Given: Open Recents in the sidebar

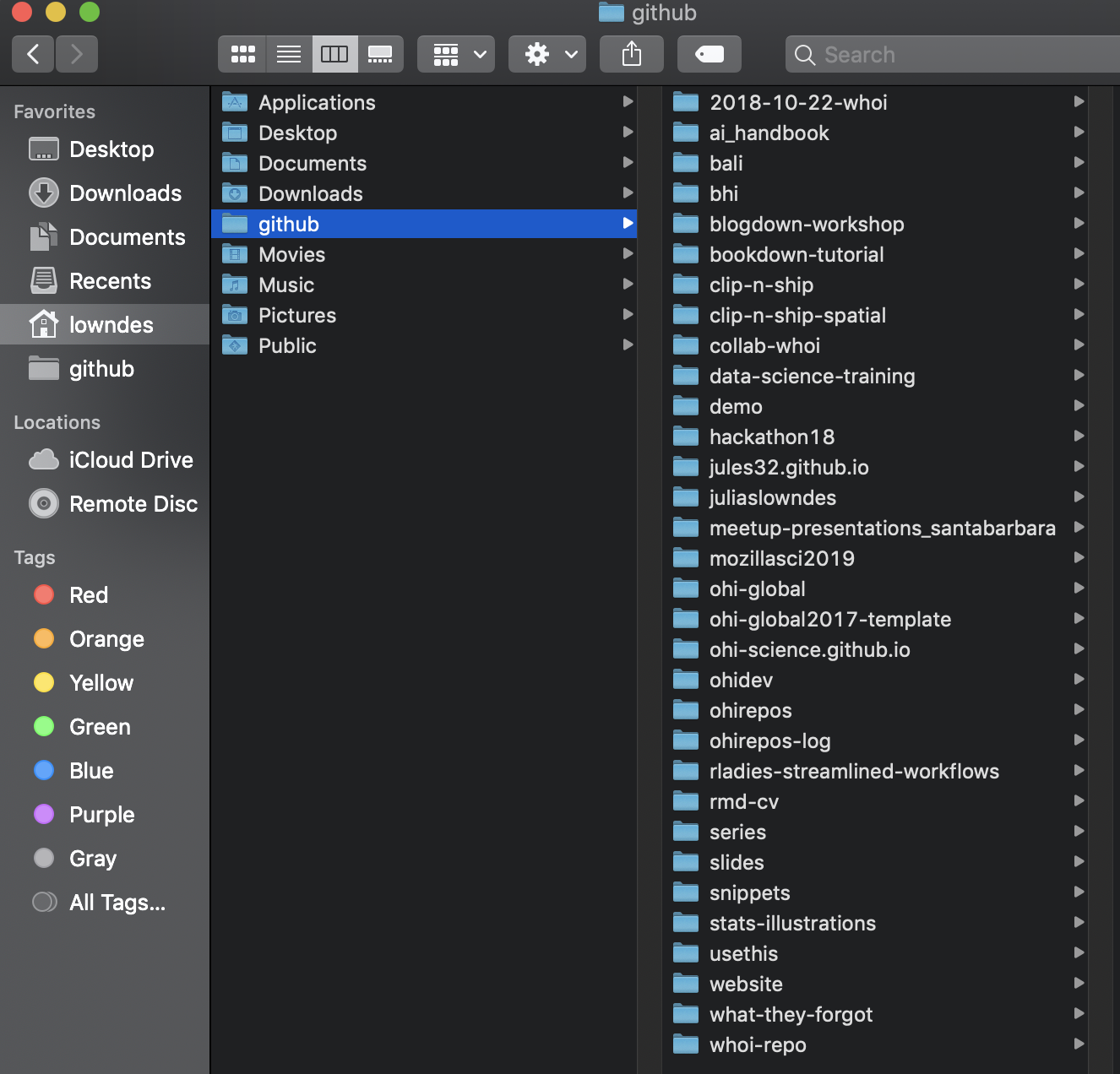Looking at the screenshot, I should pos(110,281).
